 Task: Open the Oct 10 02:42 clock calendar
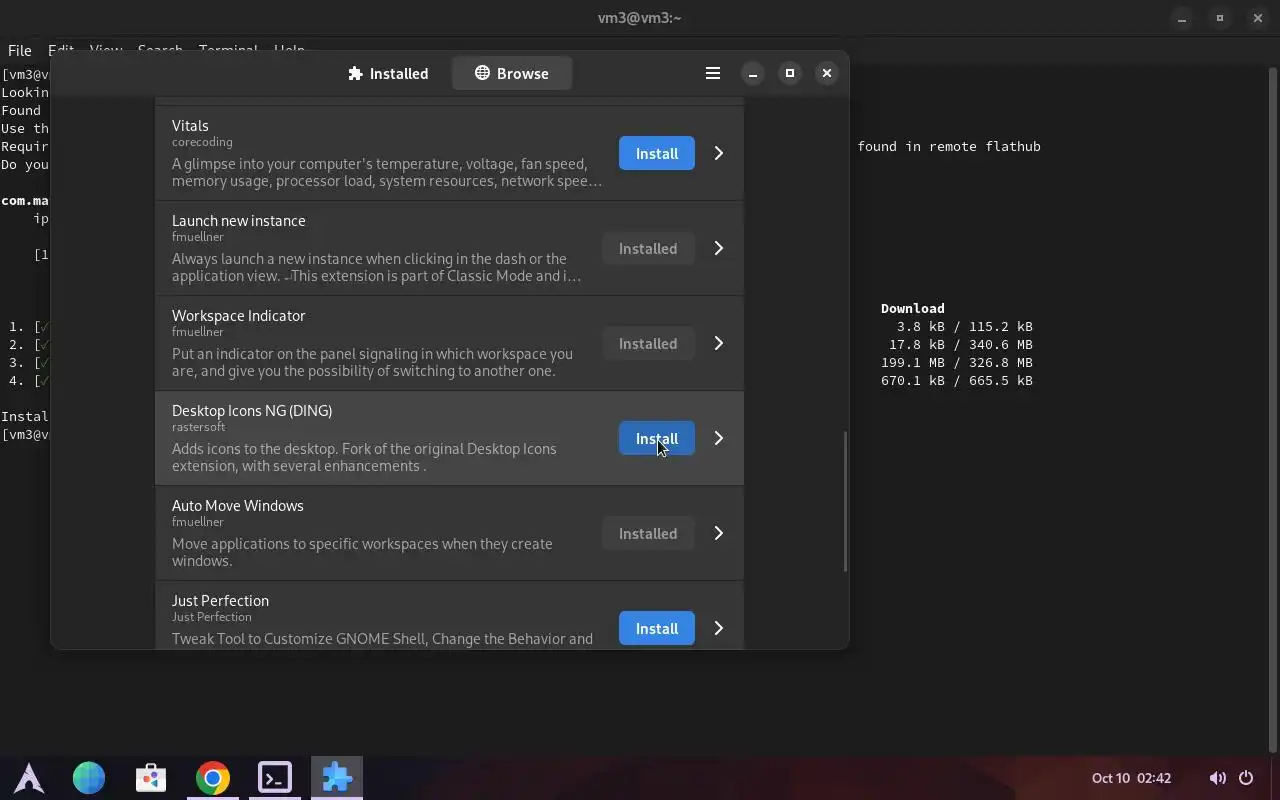[x=1131, y=778]
